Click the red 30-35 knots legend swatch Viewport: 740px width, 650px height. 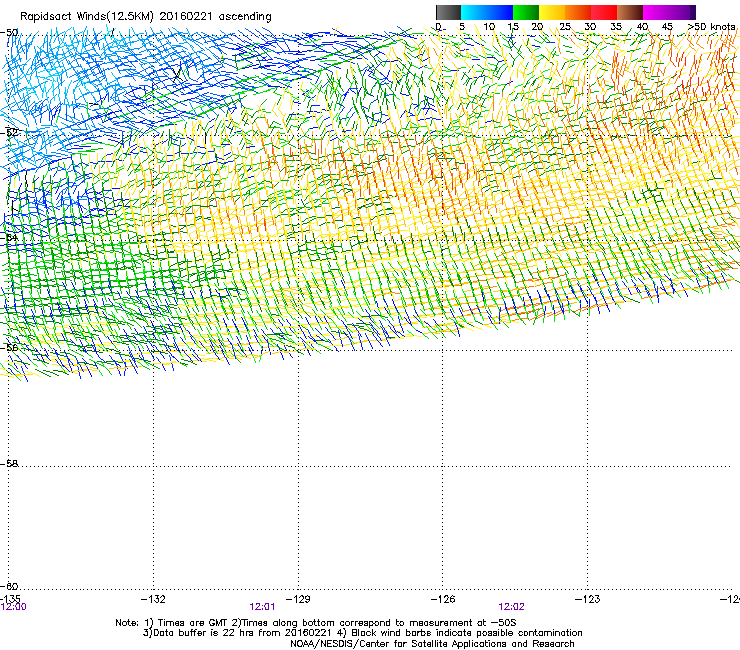coord(604,12)
